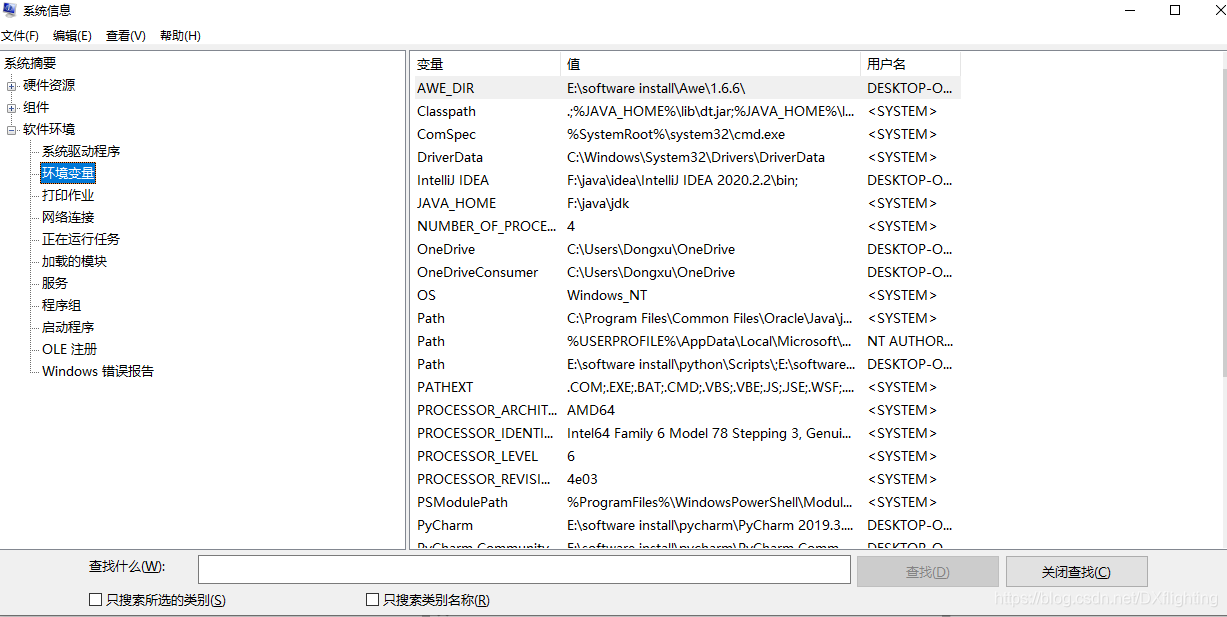
Task: Click value %SystemRoot%\system32\cmd.exe
Action: click(676, 134)
